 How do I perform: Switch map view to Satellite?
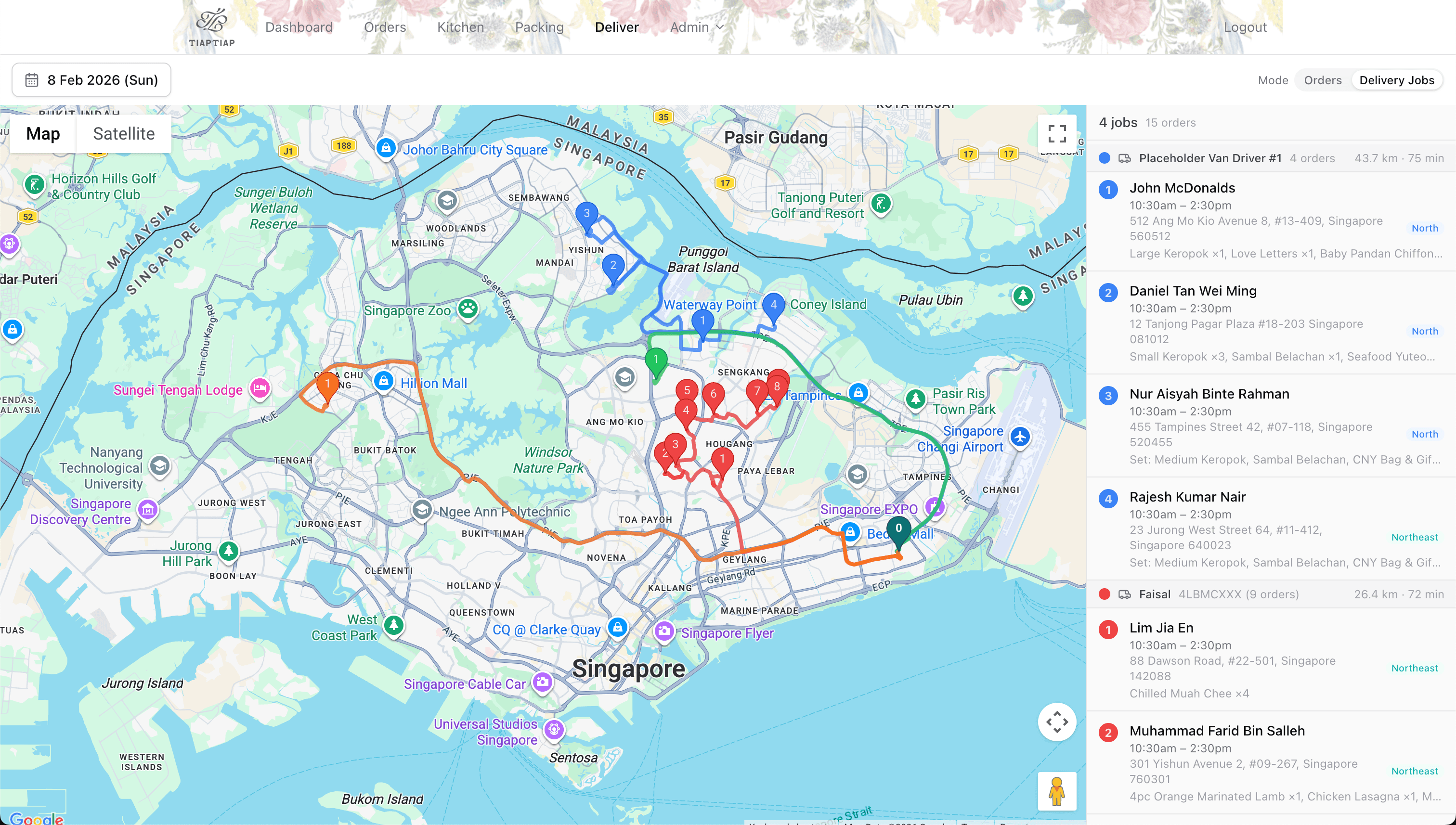(x=124, y=134)
